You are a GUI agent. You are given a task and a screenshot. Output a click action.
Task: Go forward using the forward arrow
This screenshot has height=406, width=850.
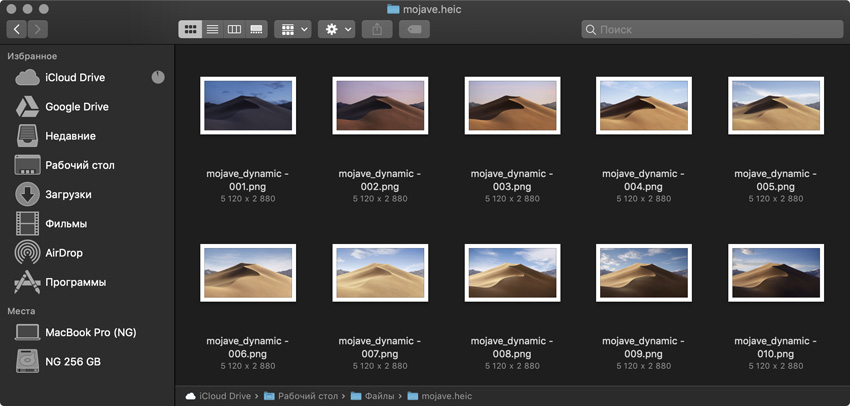(x=39, y=30)
